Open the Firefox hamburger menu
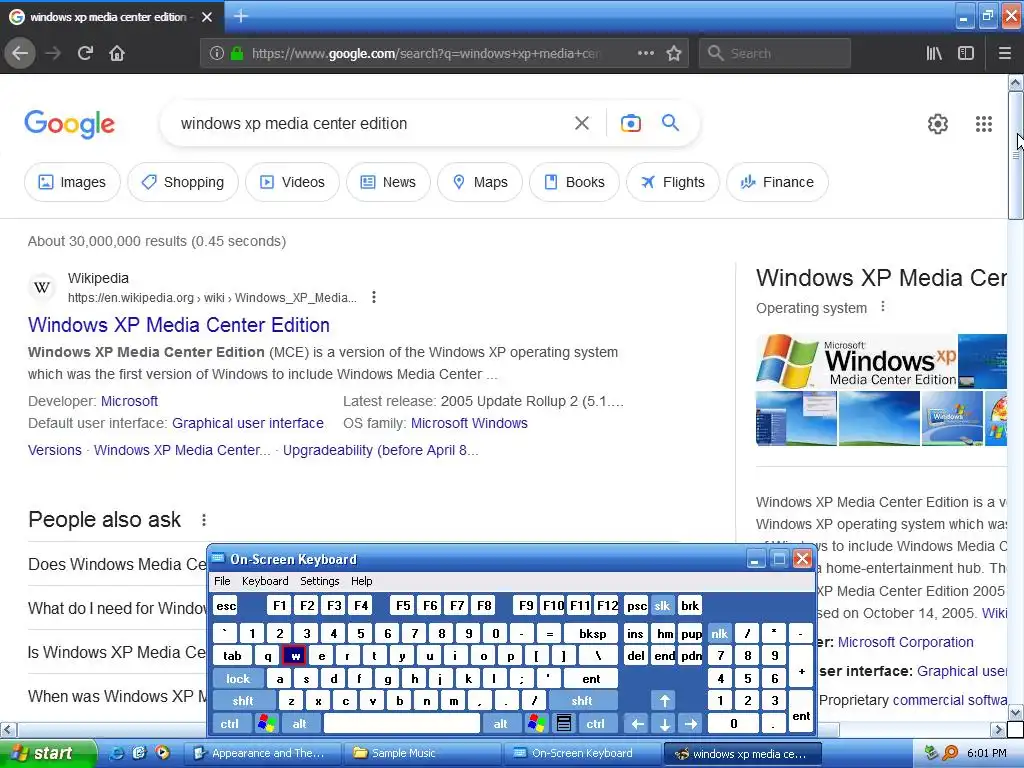Screen dimensions: 1024x768 coord(1005,53)
